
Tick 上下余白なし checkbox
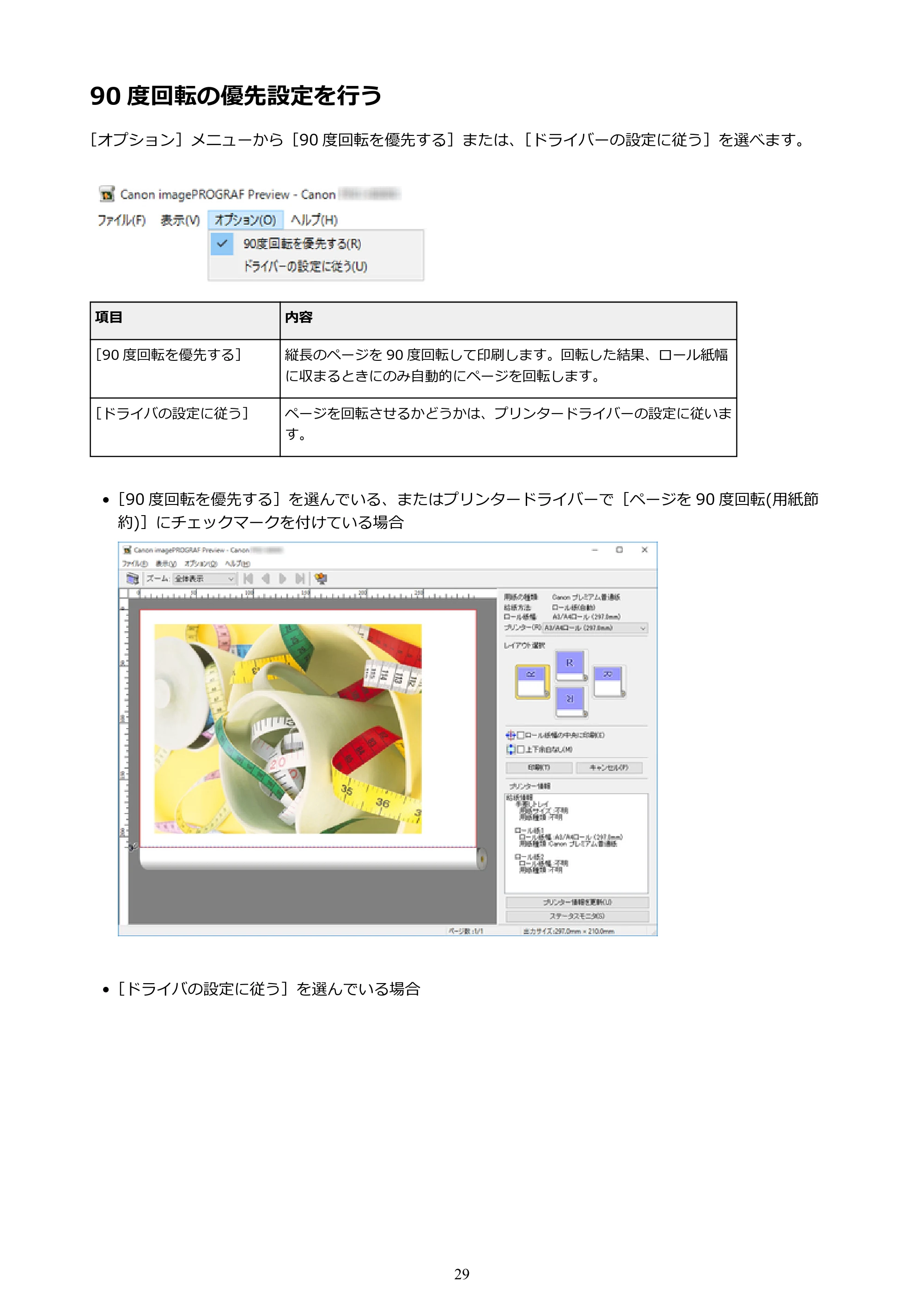click(x=520, y=749)
